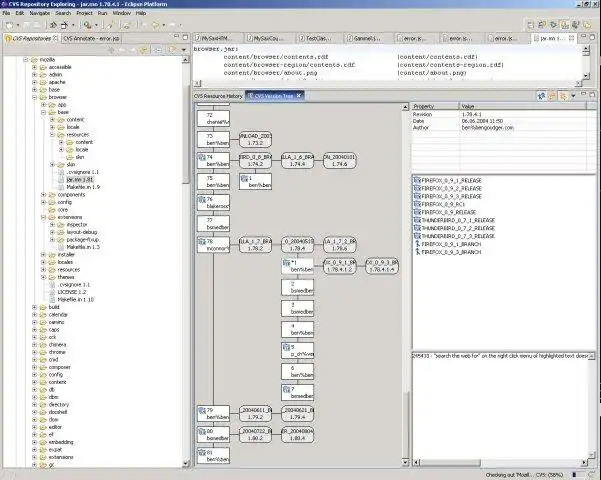Click the Revision value 1.78.4.1
Image resolution: width=601 pixels, height=480 pixels.
471,115
